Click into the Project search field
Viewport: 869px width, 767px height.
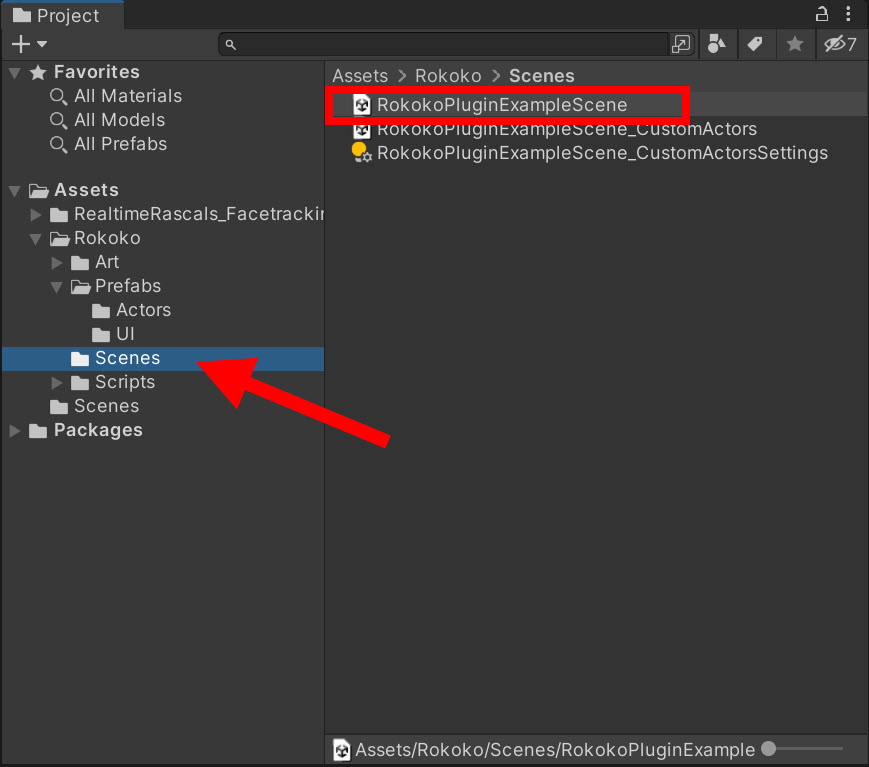click(x=443, y=44)
